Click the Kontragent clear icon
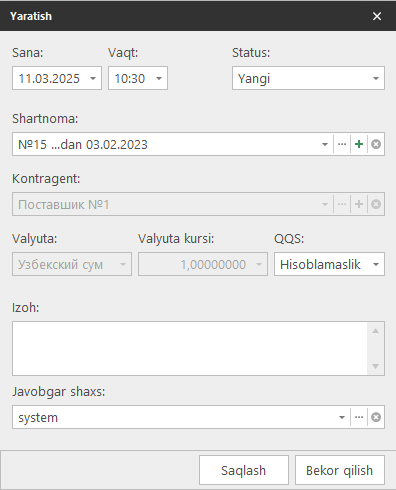The height and width of the screenshot is (490, 396). pos(376,204)
